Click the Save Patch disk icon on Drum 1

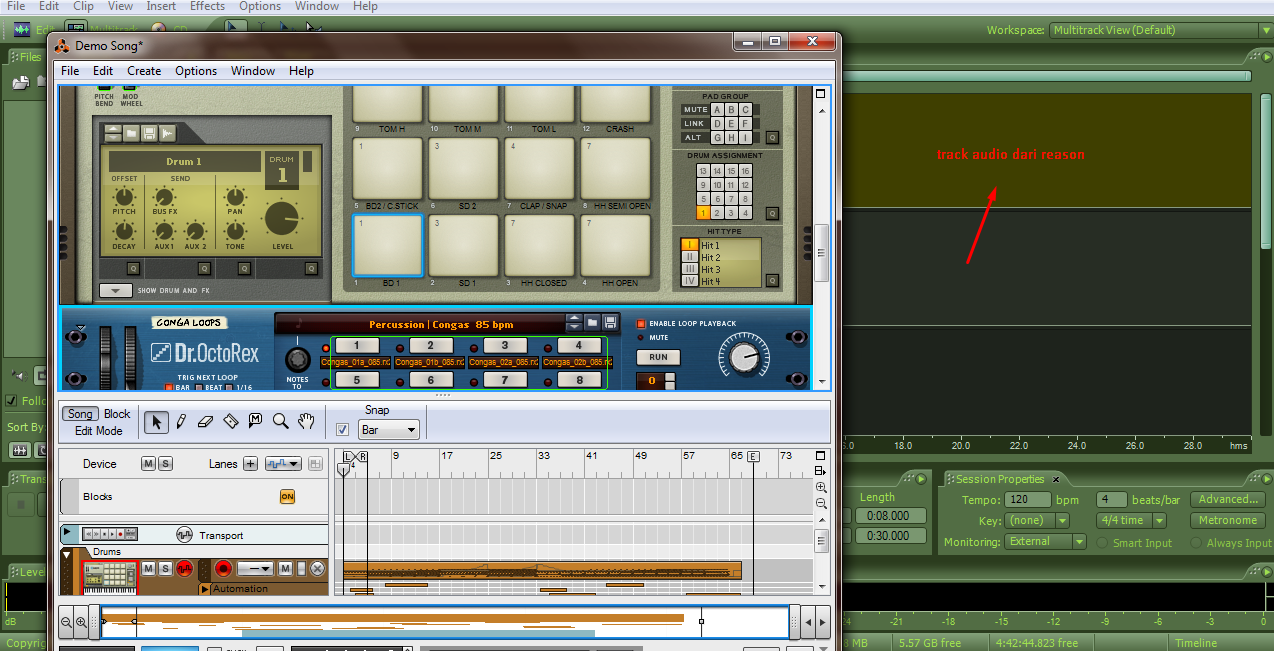pos(149,132)
